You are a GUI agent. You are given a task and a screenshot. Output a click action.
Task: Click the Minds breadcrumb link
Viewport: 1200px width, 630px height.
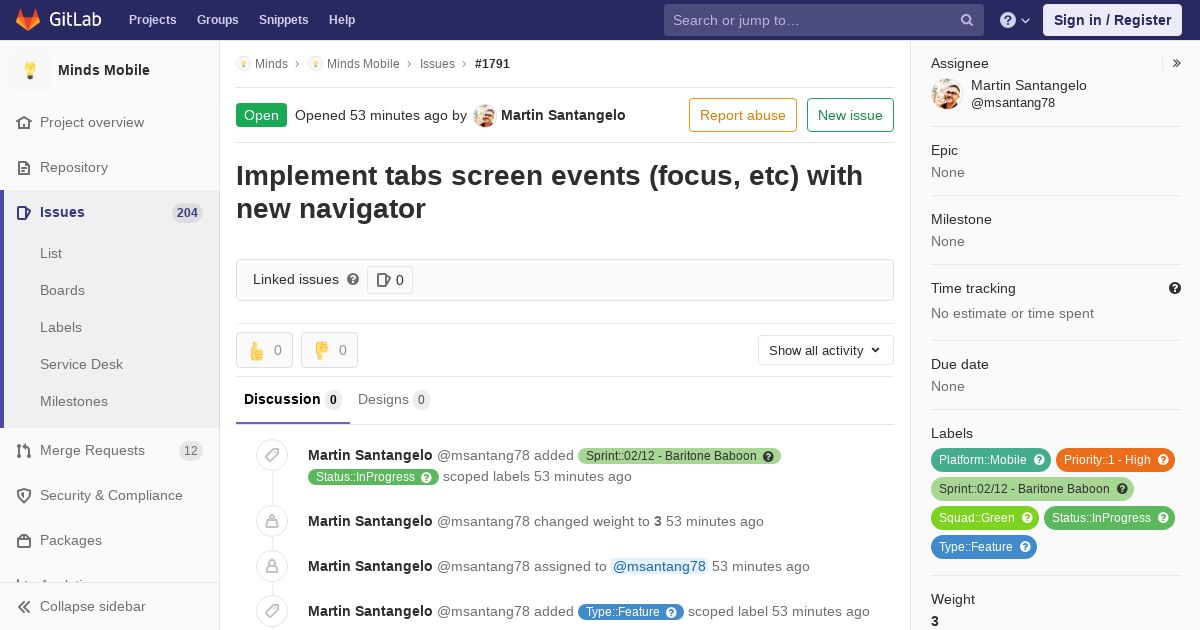(271, 64)
